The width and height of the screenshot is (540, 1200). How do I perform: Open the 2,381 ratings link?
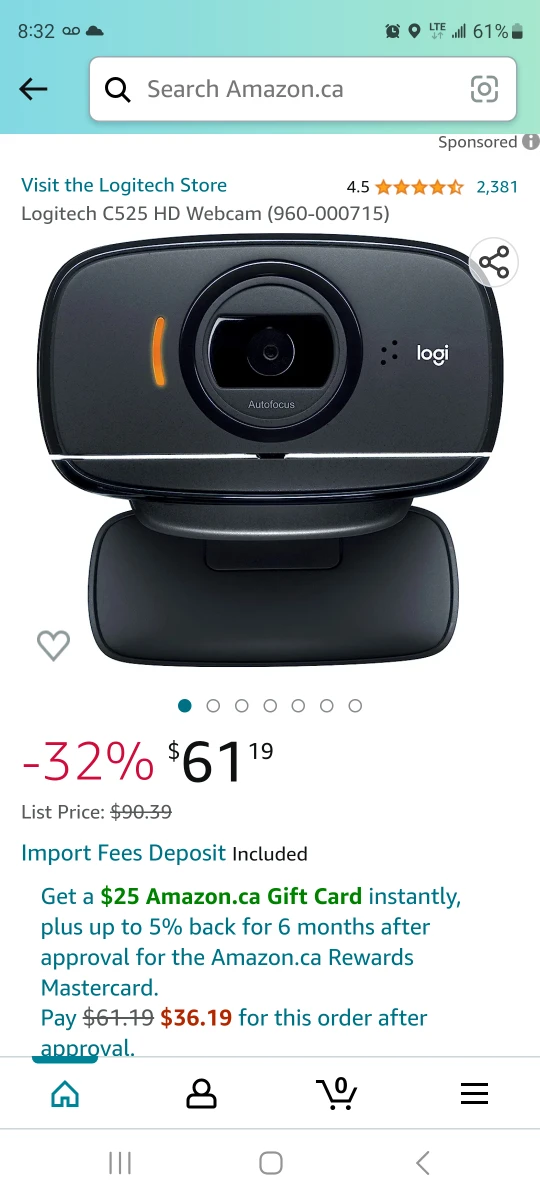point(497,186)
